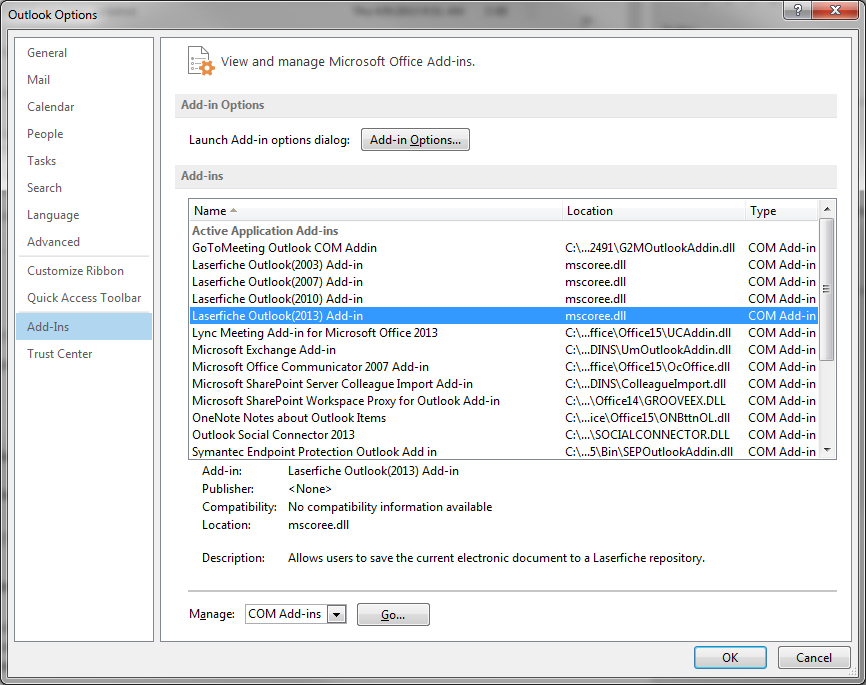
Task: Select Laserfiche Outlook(2003) Add-in row
Action: (x=504, y=265)
